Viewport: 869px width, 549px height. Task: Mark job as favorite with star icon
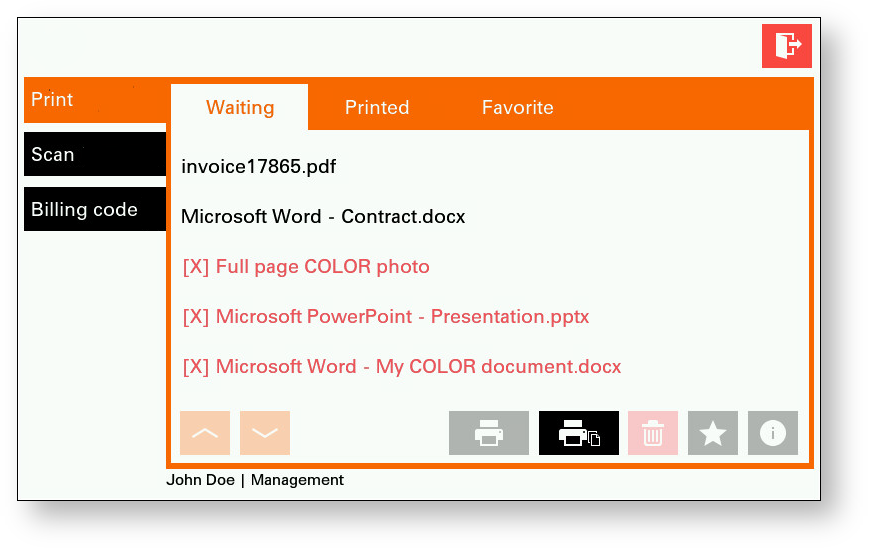tap(712, 433)
